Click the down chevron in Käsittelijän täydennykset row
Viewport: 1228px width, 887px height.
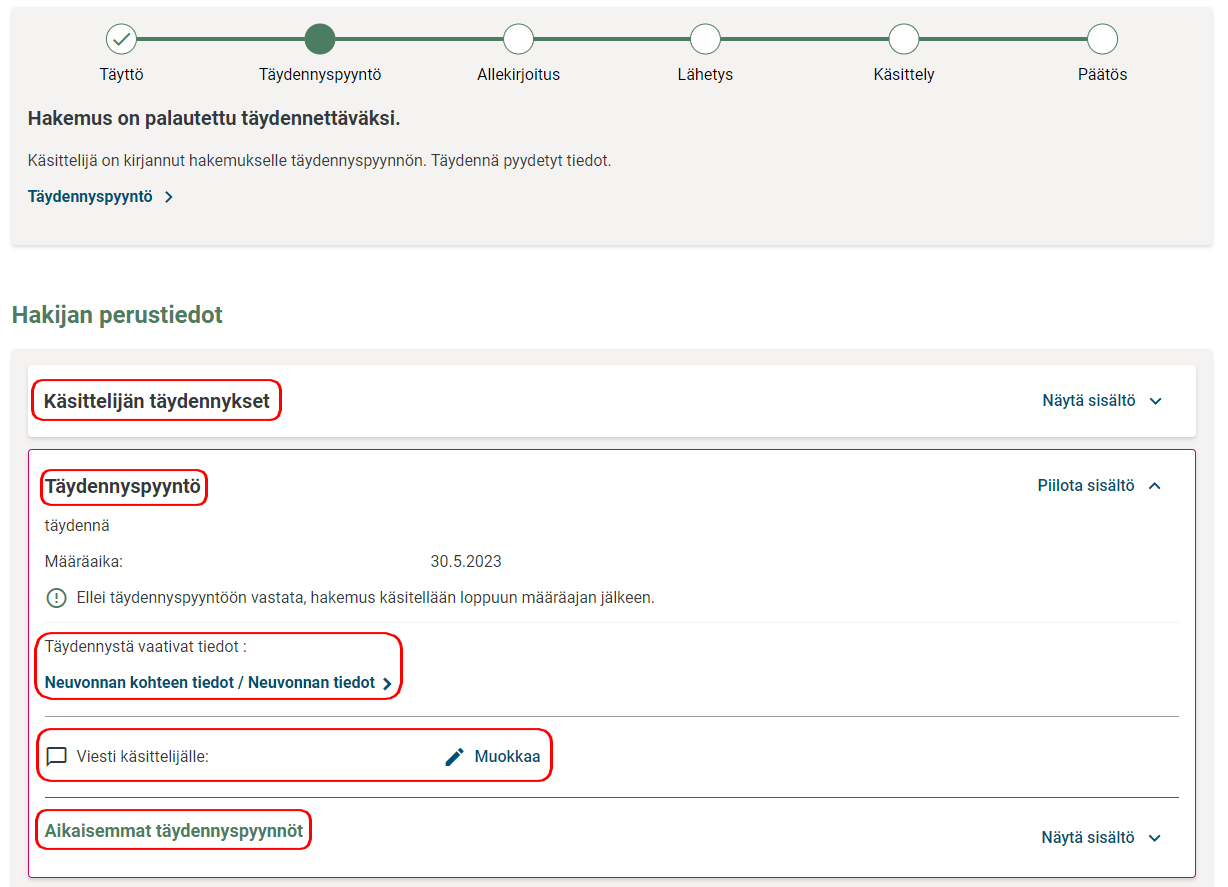coord(1156,401)
